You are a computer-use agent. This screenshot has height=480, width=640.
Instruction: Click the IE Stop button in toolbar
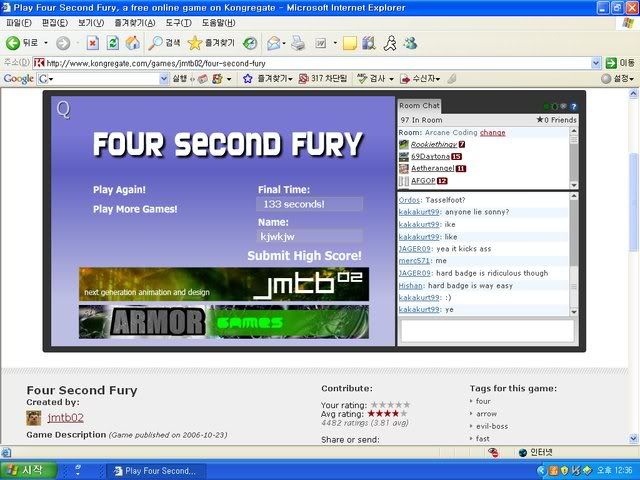point(93,43)
